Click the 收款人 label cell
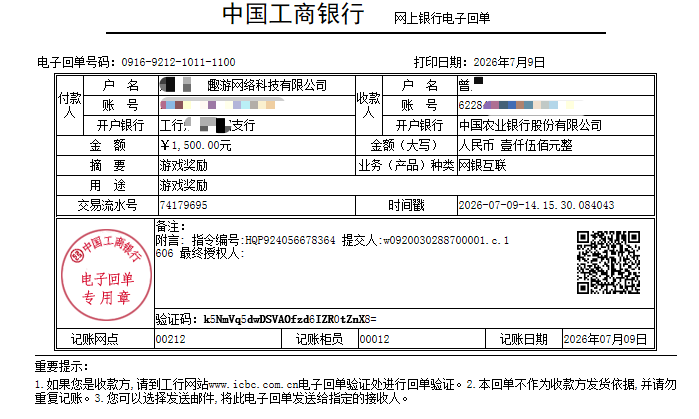699x419 pixels. 368,105
